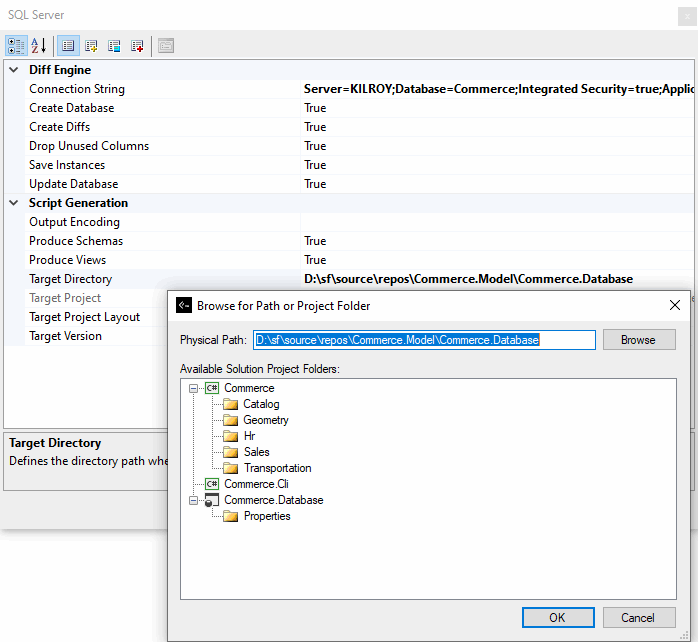Select the Hr folder label
This screenshot has height=642, width=698.
[249, 436]
